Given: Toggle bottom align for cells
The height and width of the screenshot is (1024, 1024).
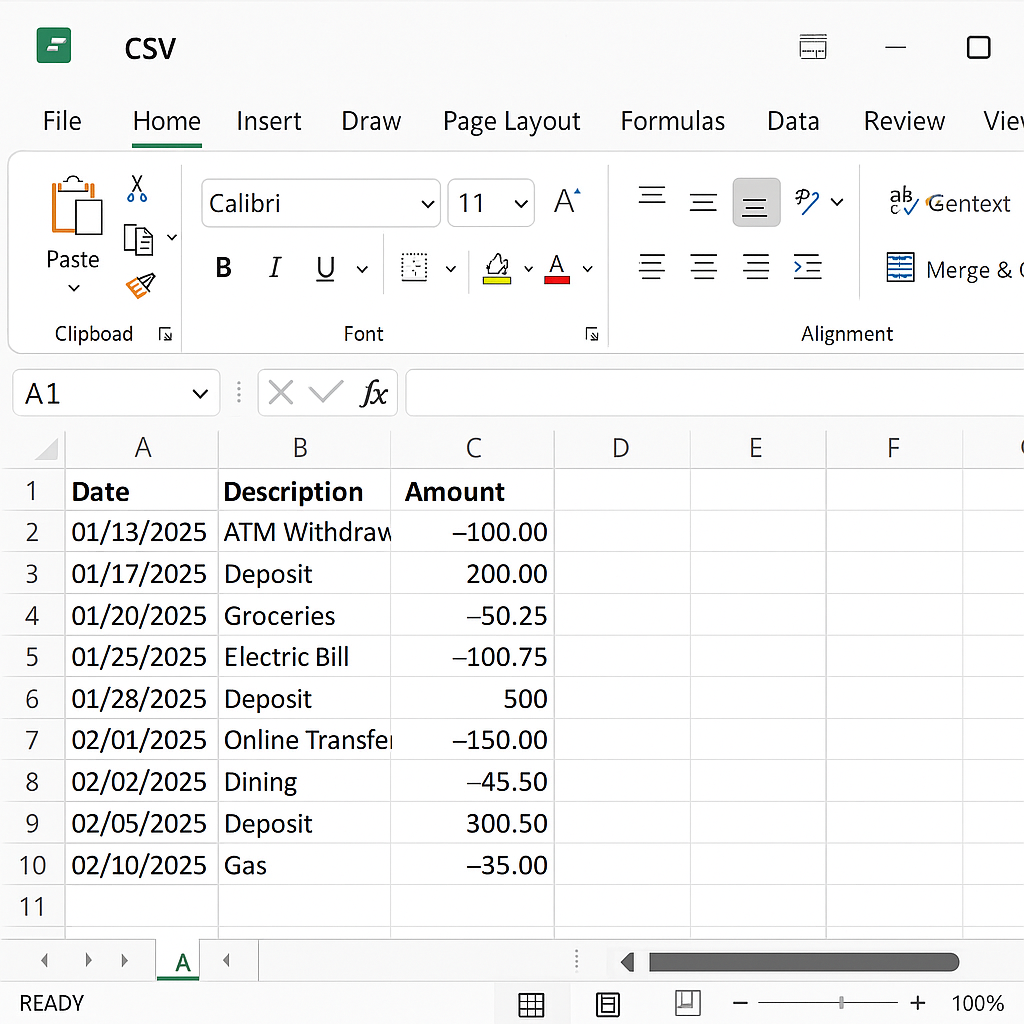Looking at the screenshot, I should 755,203.
